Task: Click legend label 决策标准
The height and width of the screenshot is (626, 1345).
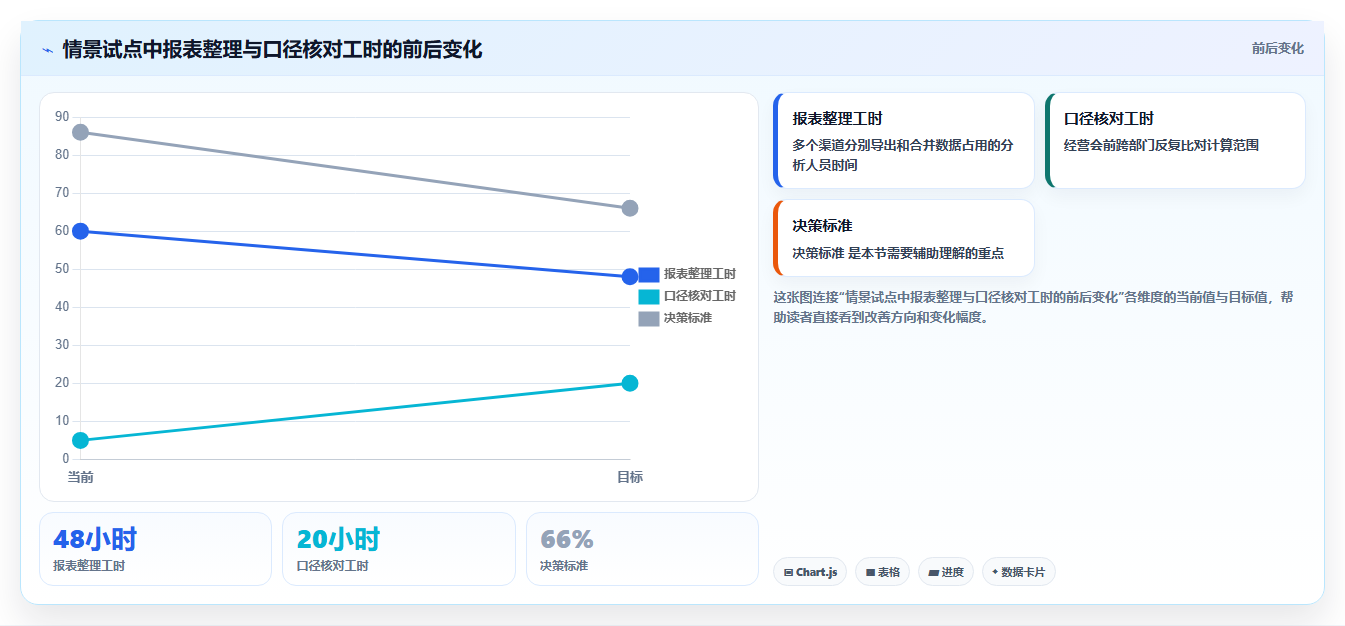Action: pos(688,318)
